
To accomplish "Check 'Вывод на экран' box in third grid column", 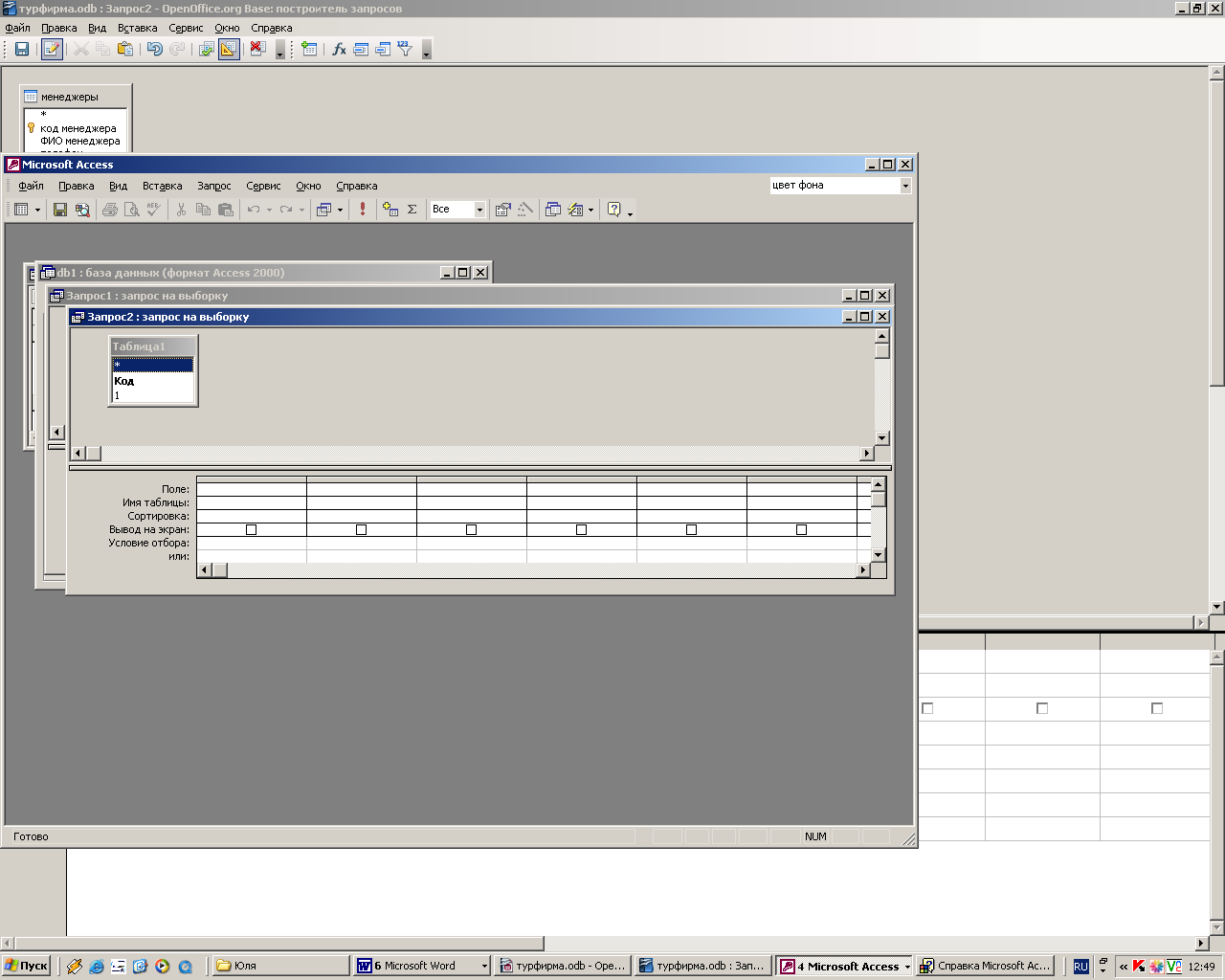I will click(x=472, y=529).
